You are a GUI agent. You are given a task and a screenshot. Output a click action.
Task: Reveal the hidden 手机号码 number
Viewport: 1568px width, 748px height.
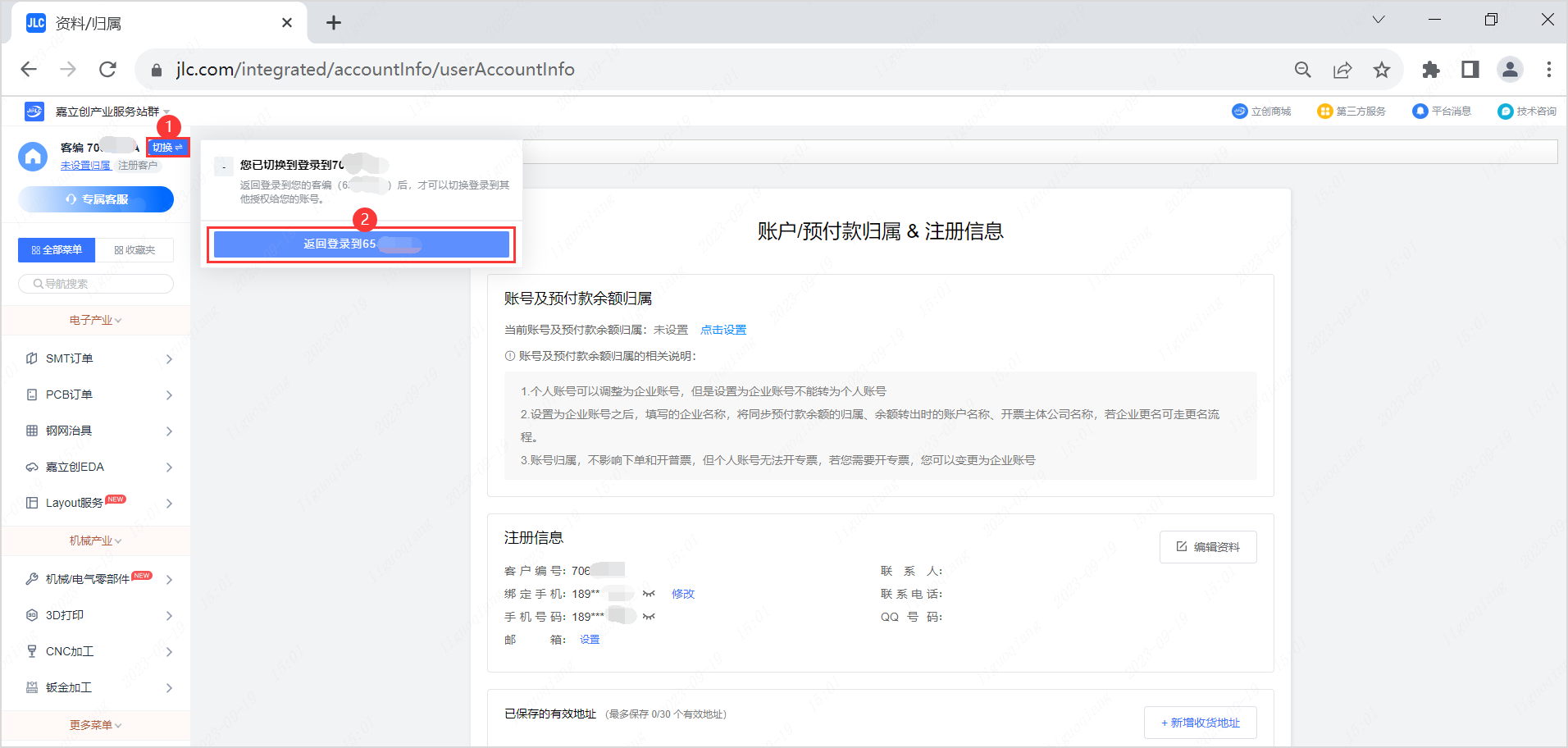[649, 617]
